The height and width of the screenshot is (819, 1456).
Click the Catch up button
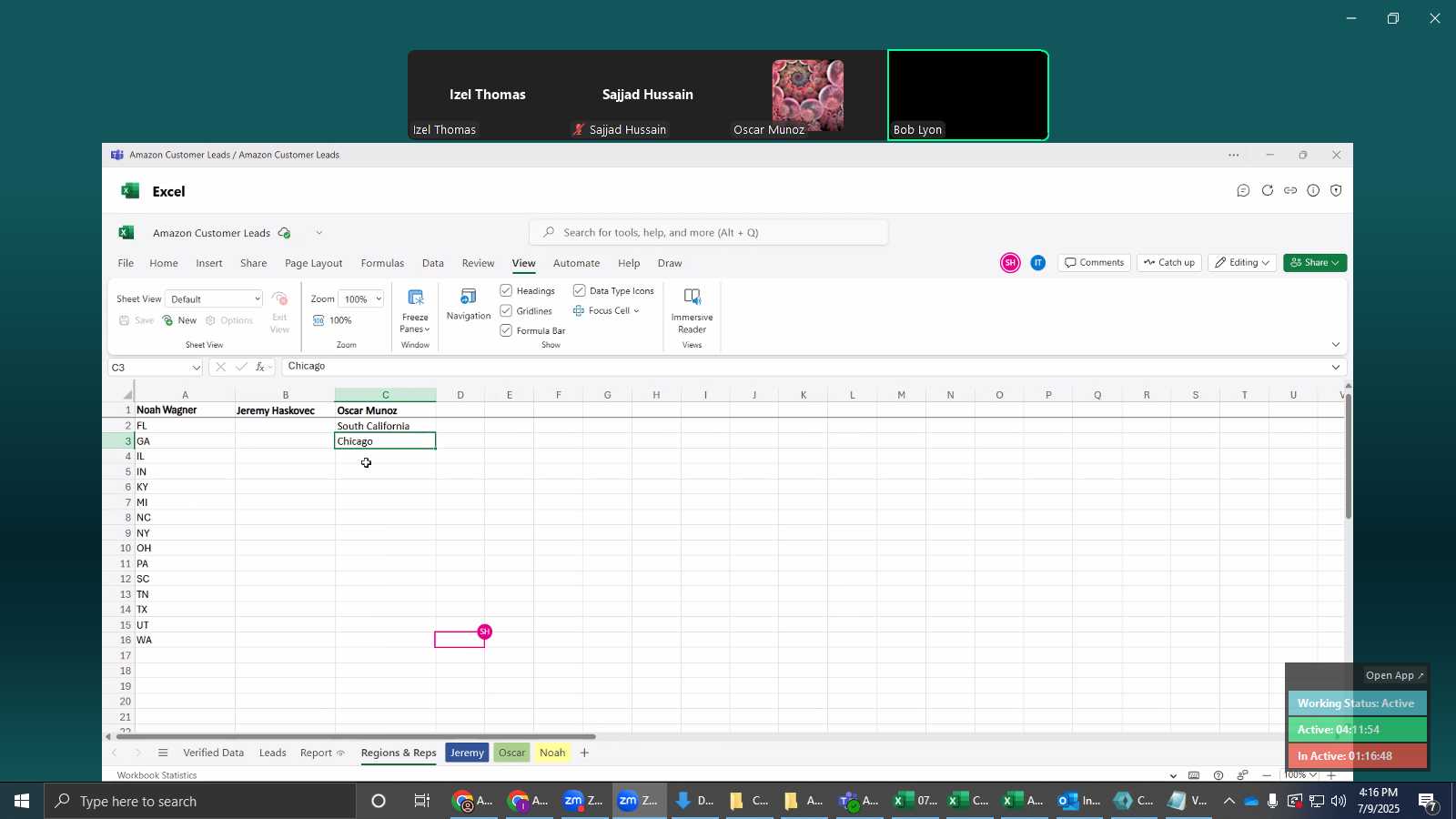click(x=1169, y=263)
